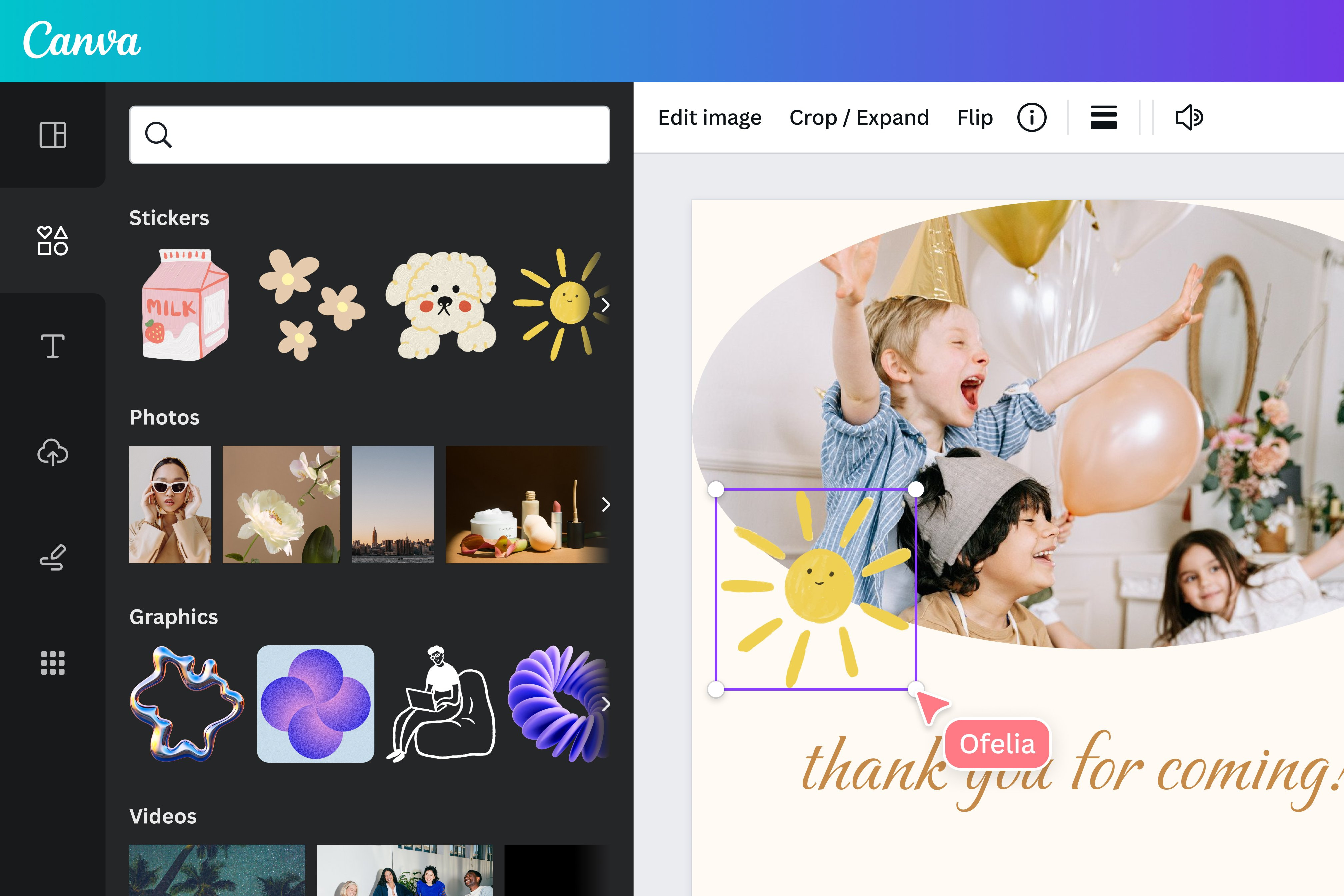This screenshot has height=896, width=1344.
Task: Open the line weight icon in the toolbar
Action: coord(1103,118)
